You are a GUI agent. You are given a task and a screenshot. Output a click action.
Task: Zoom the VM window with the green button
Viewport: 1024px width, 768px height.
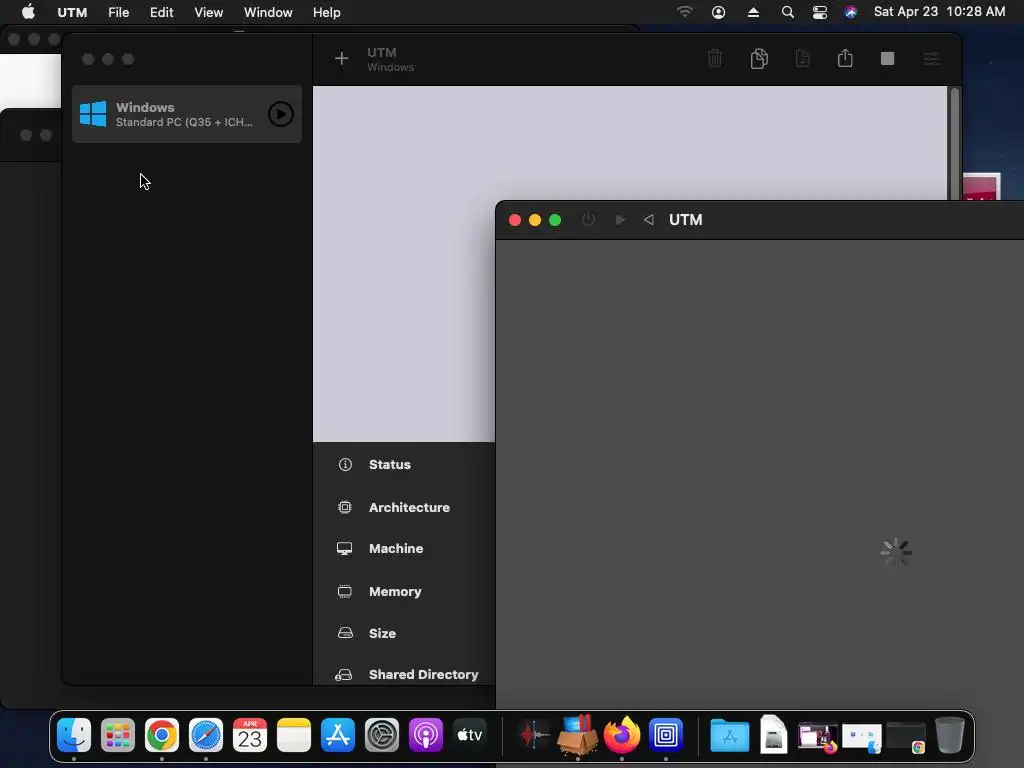555,220
